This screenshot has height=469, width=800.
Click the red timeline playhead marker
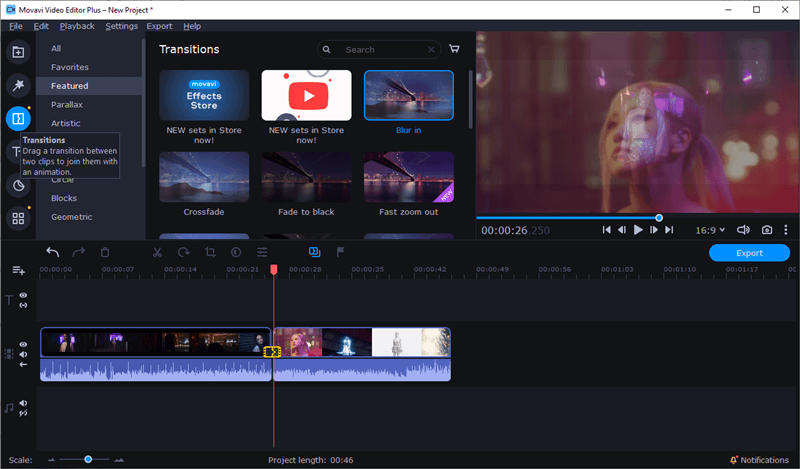coord(274,269)
